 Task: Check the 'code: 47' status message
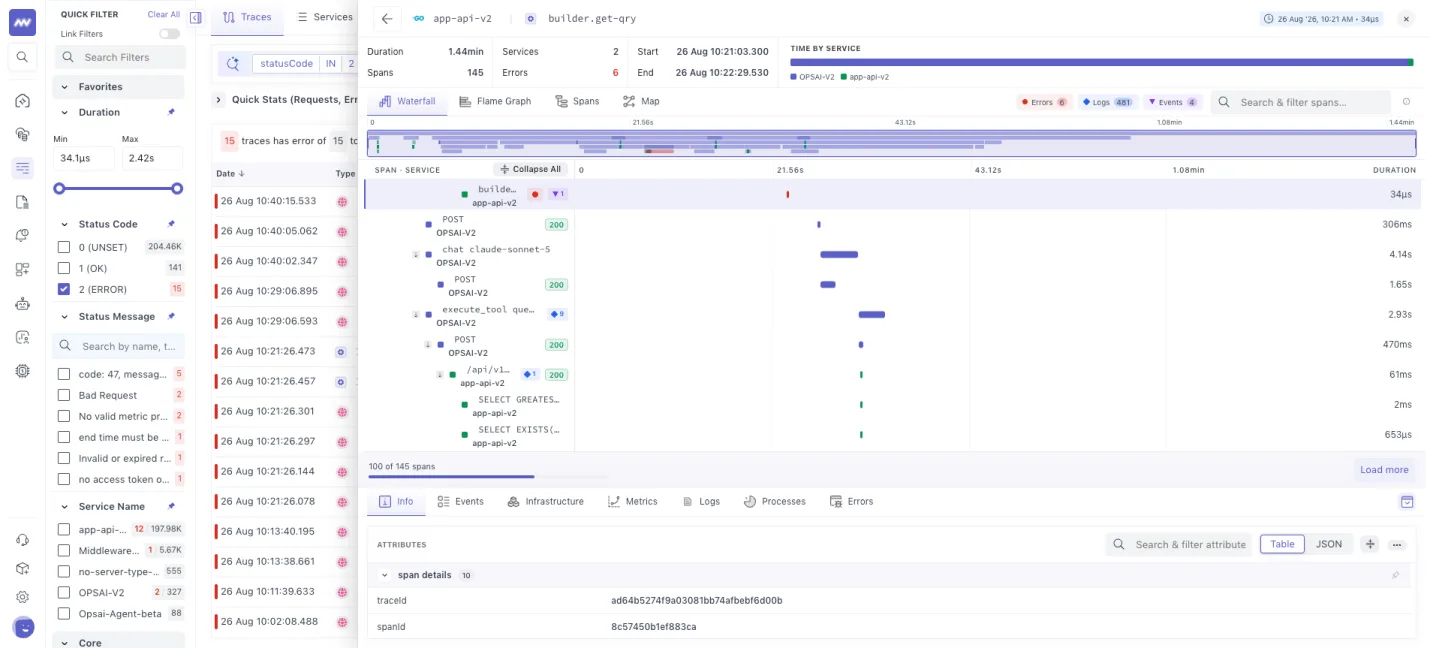(64, 374)
